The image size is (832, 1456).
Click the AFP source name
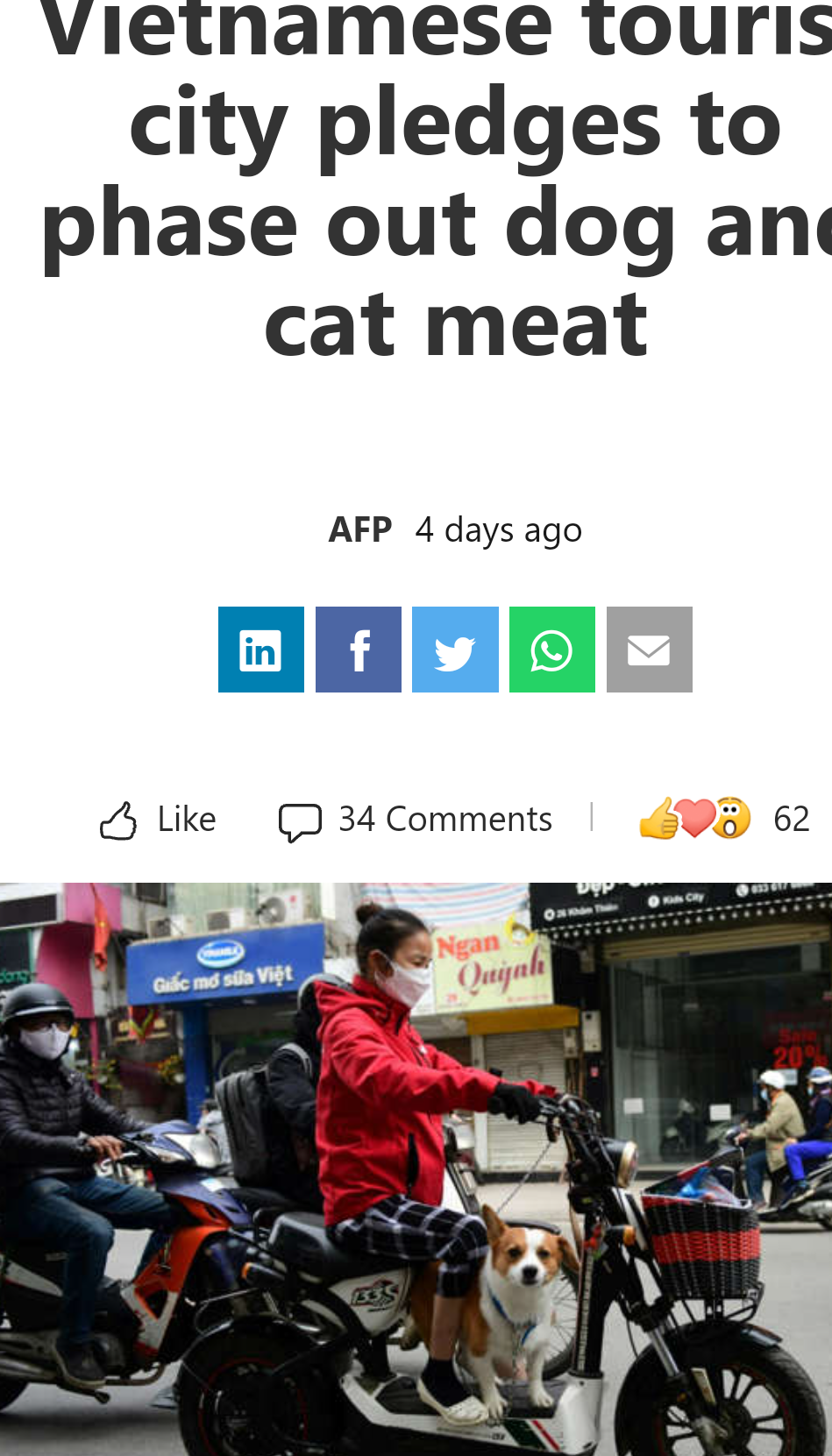(360, 529)
